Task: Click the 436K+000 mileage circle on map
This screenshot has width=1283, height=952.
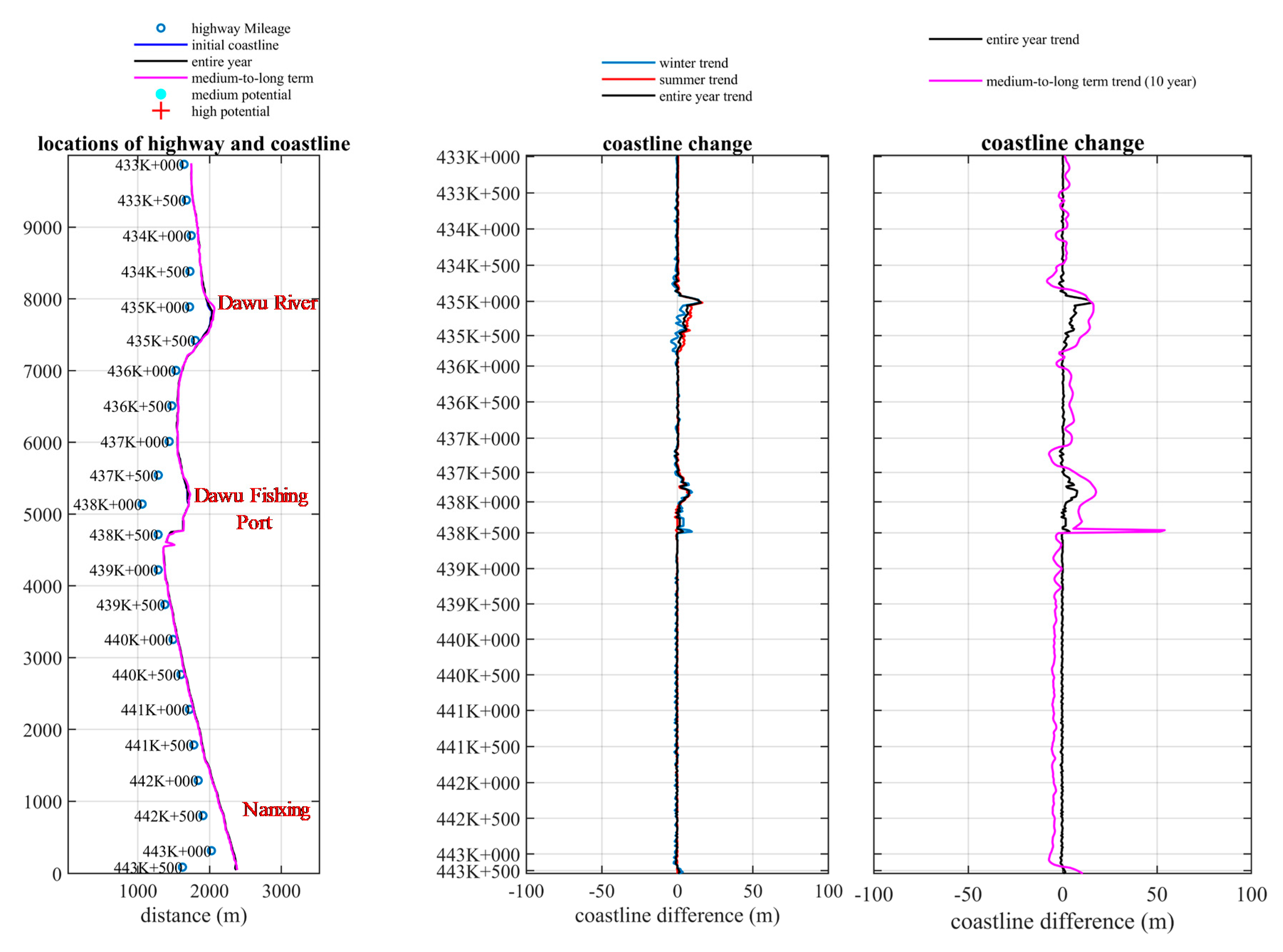Action: 176,371
